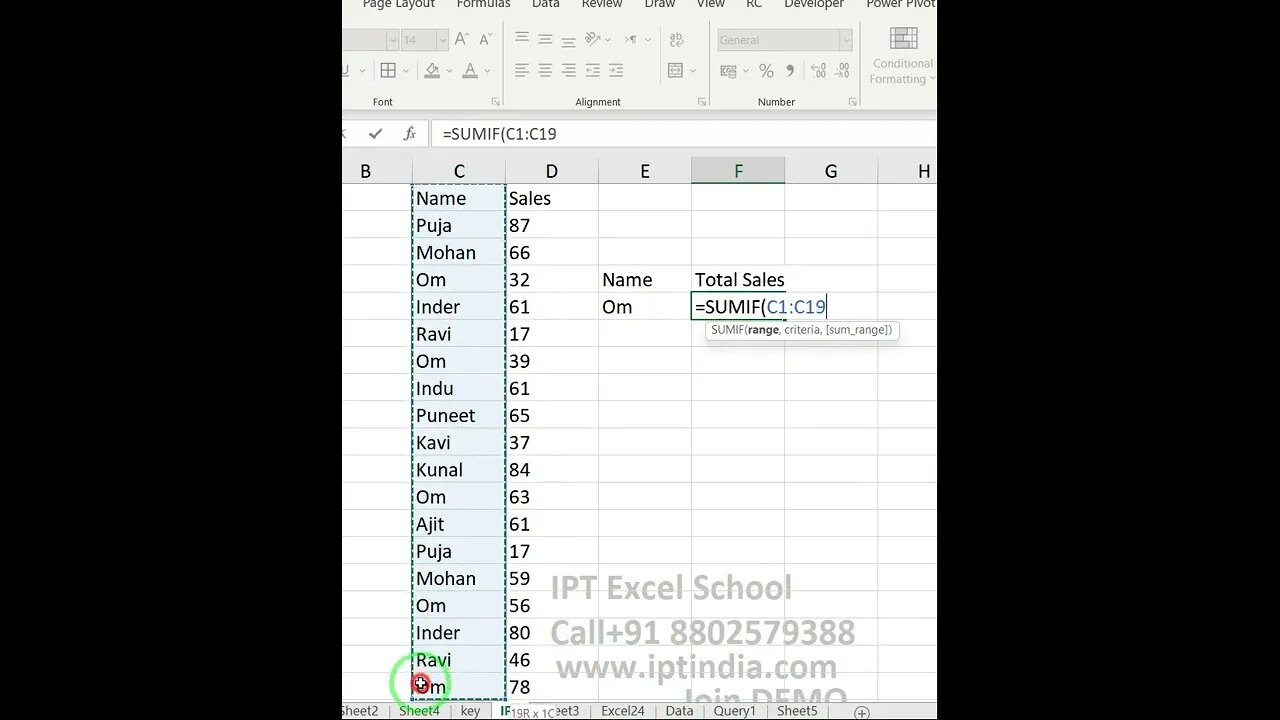1280x720 pixels.
Task: Open Alignment settings dialog launcher
Action: (701, 102)
